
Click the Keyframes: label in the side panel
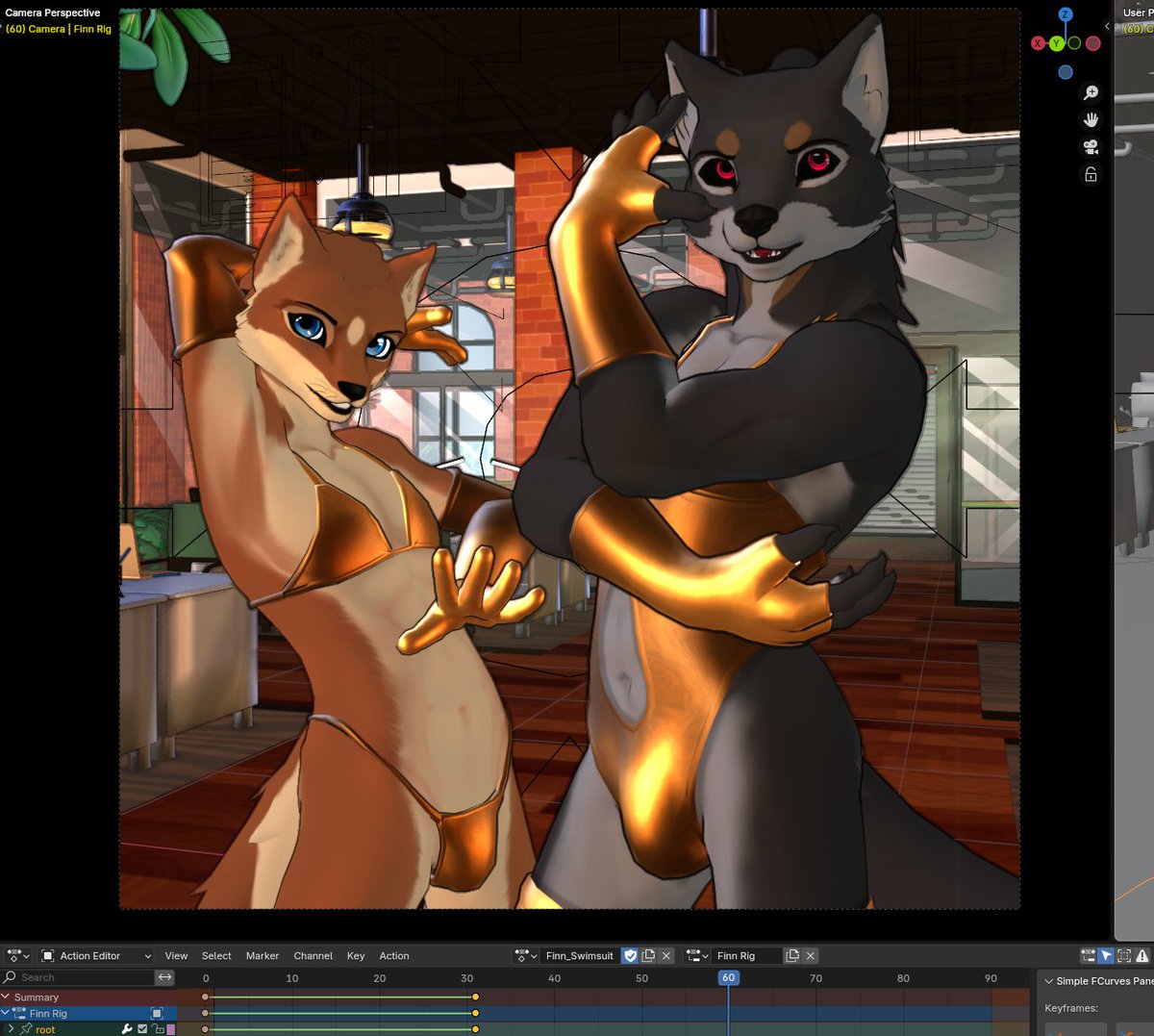click(1071, 1008)
